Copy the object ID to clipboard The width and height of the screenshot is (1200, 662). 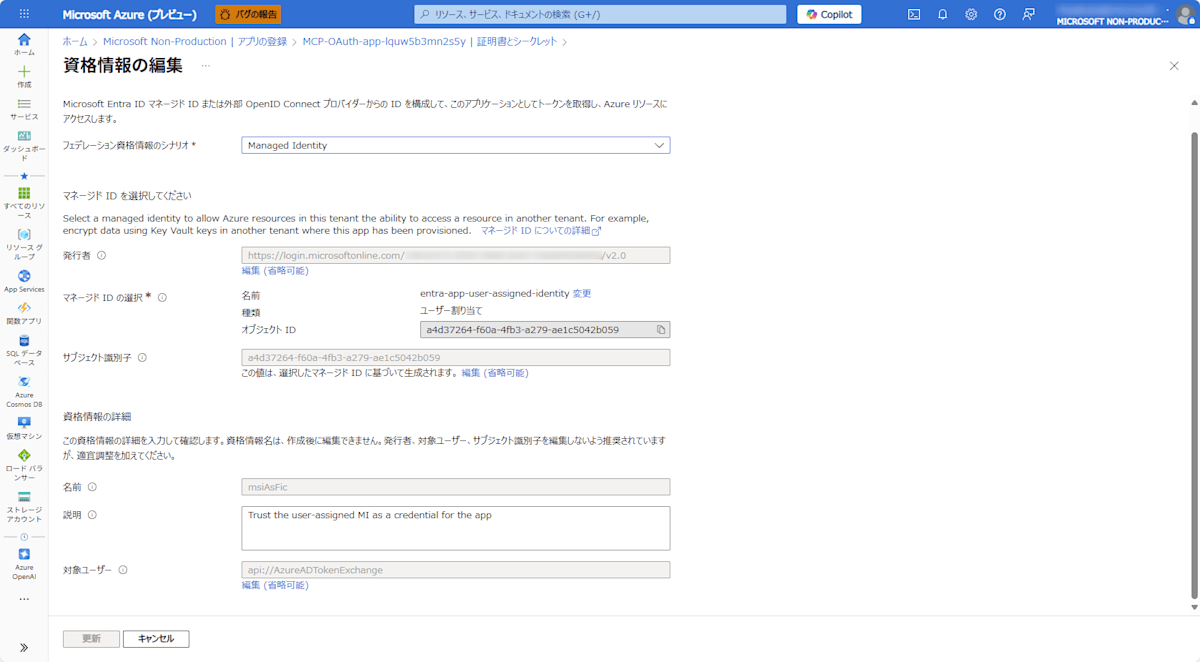tap(661, 329)
